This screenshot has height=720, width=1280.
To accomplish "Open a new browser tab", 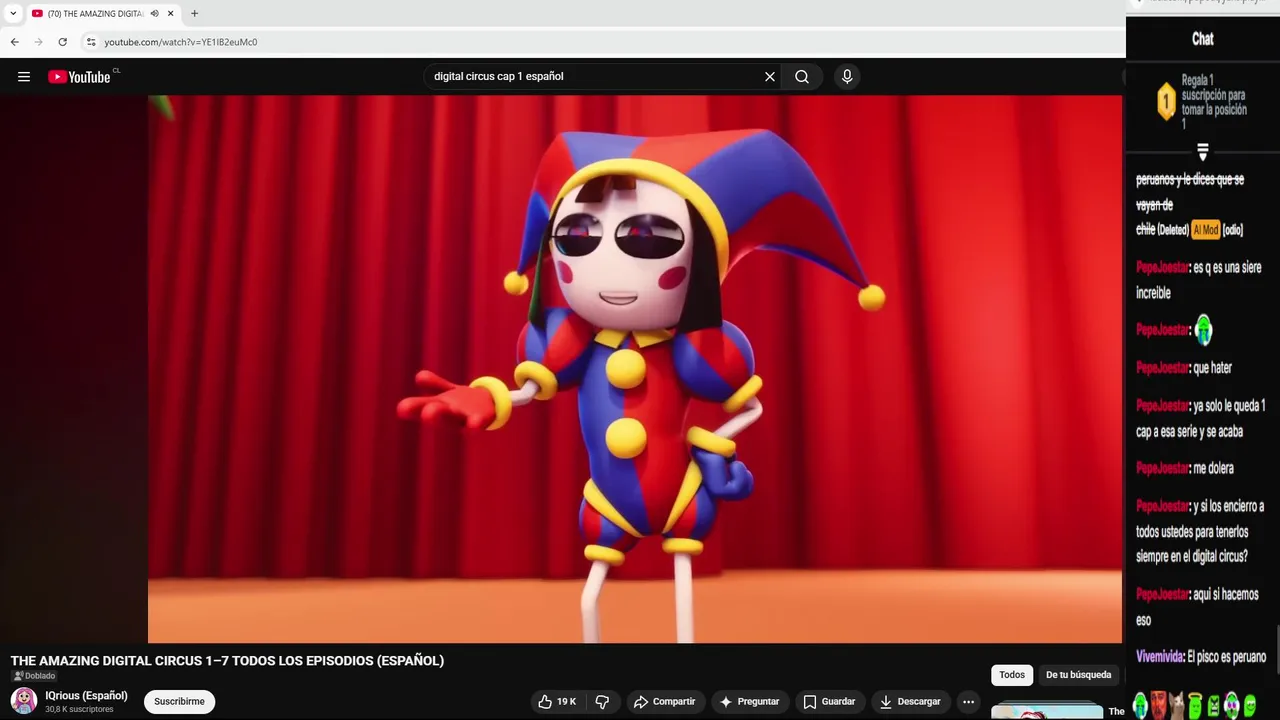I will pos(194,13).
